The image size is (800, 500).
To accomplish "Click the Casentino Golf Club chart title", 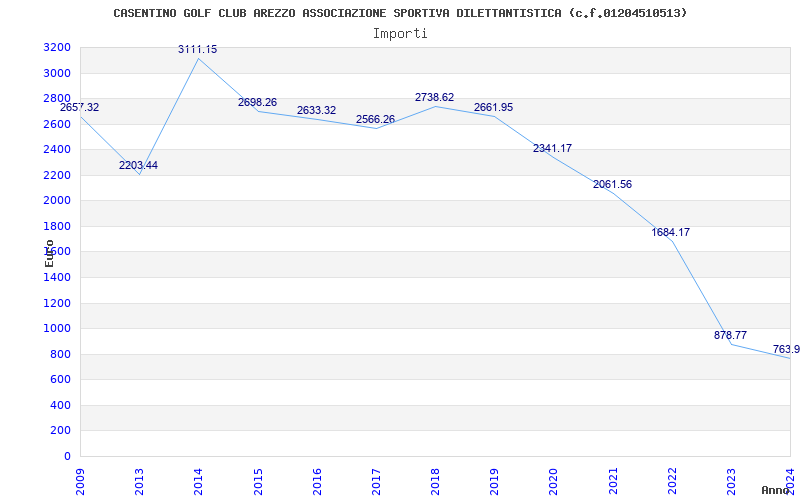I will (x=400, y=13).
